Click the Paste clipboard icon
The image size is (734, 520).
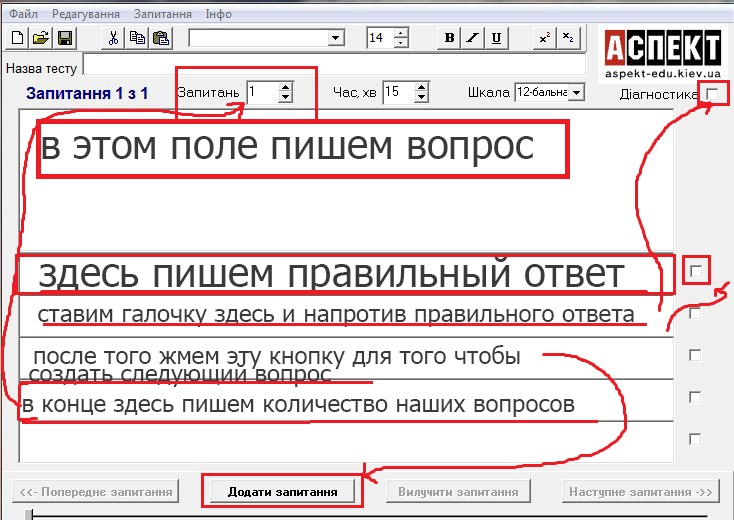pyautogui.click(x=161, y=38)
